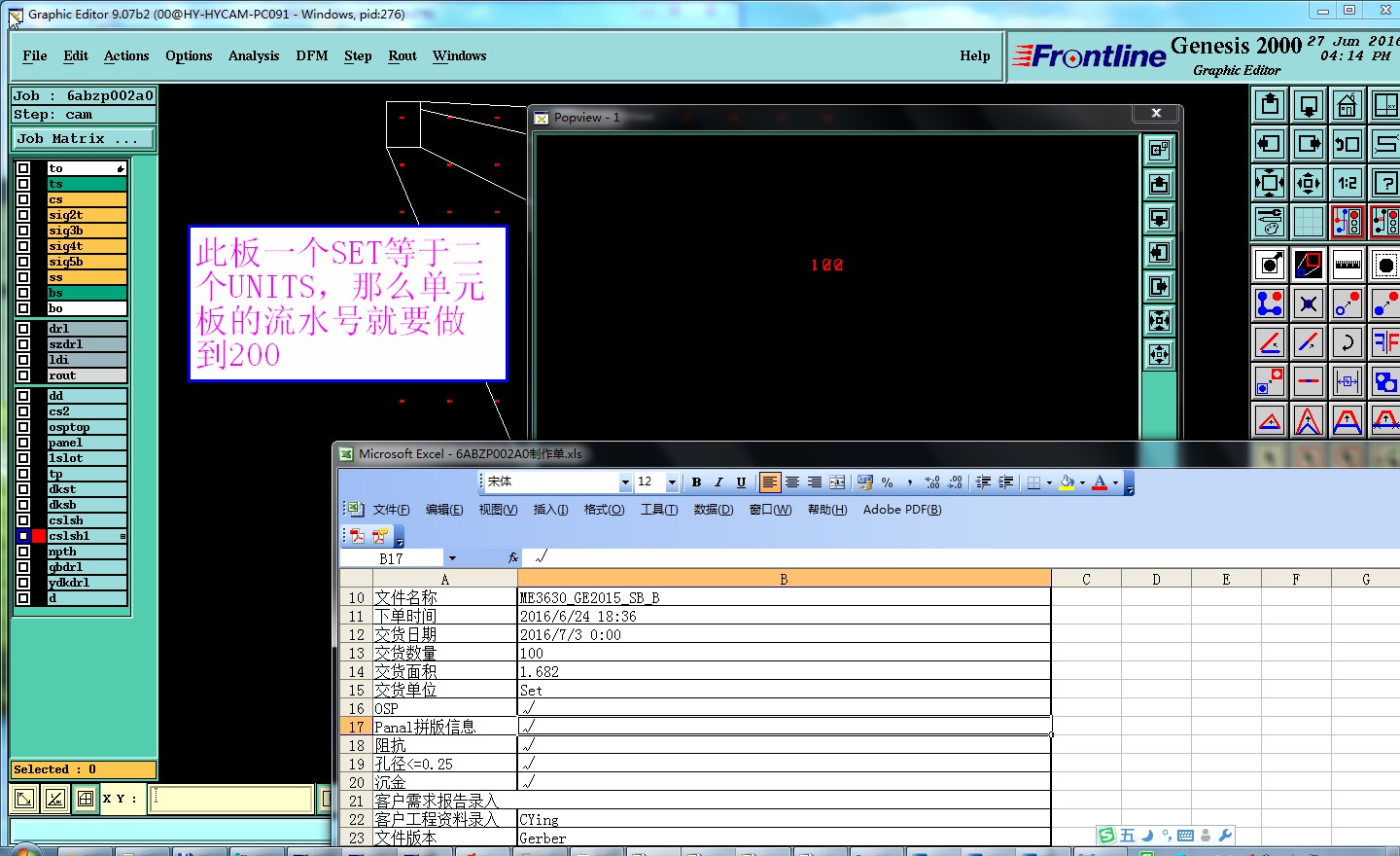This screenshot has height=856, width=1400.
Task: Open the Excel font name dropdown
Action: [625, 482]
